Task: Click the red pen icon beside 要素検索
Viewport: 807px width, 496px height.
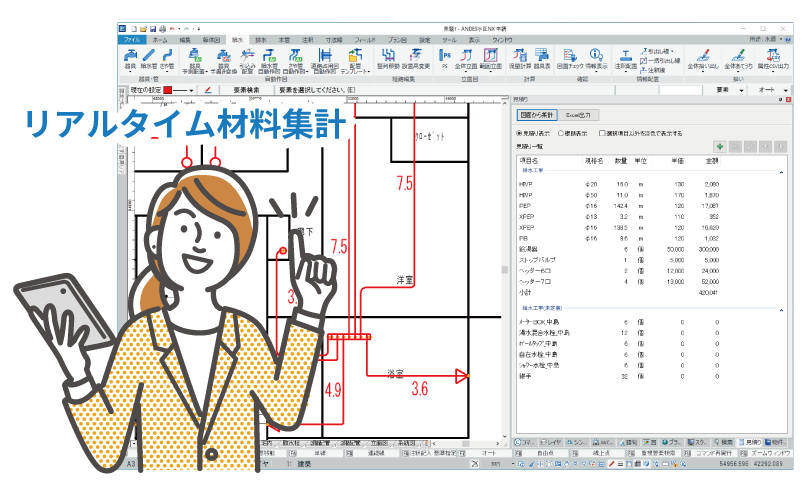Action: [208, 90]
